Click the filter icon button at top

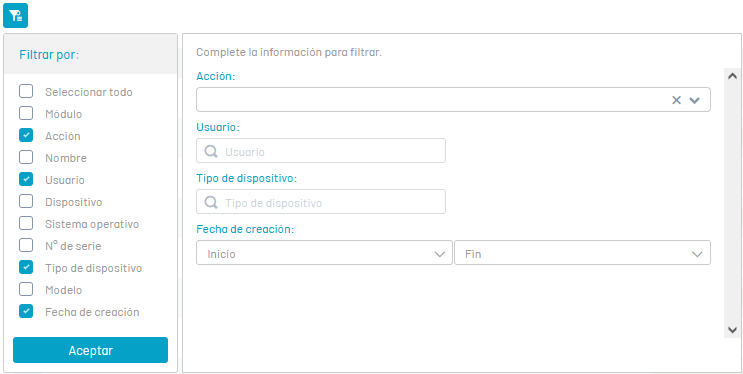tap(16, 15)
